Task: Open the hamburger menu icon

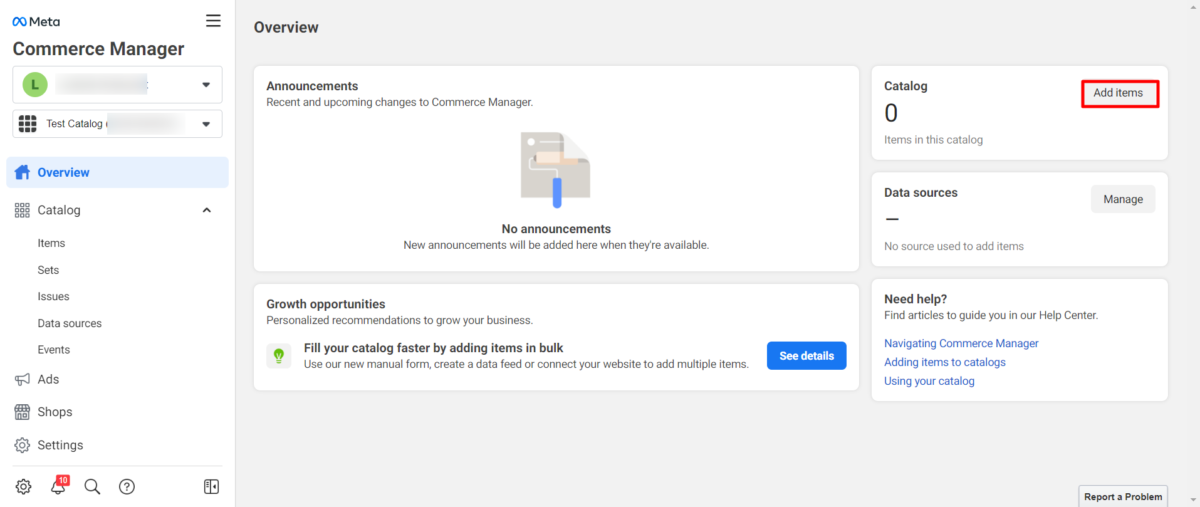Action: tap(213, 20)
